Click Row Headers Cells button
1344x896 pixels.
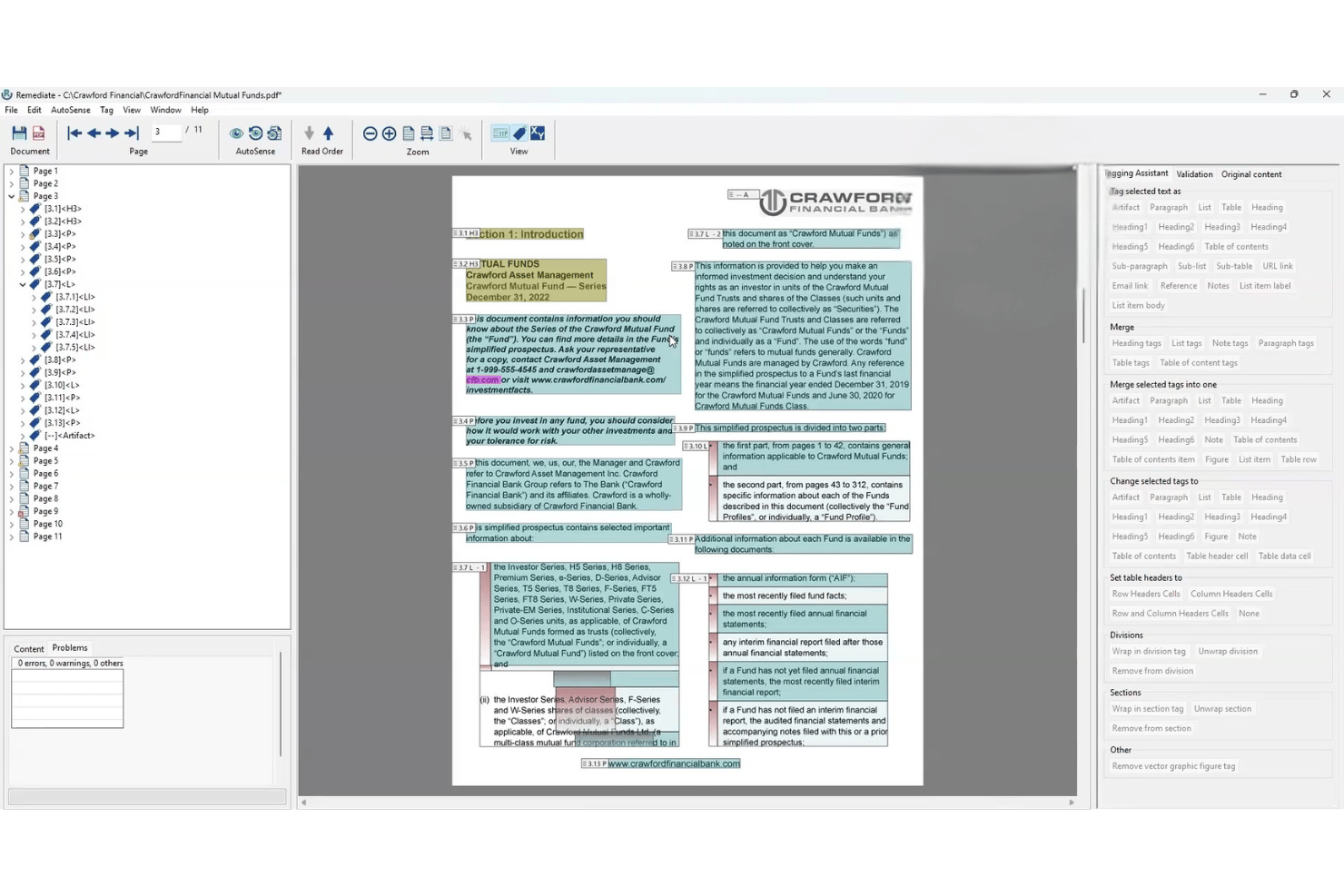1146,594
